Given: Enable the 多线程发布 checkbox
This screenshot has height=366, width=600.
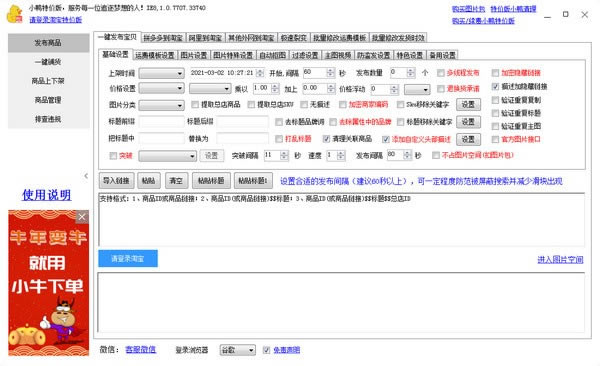Looking at the screenshot, I should tap(441, 73).
